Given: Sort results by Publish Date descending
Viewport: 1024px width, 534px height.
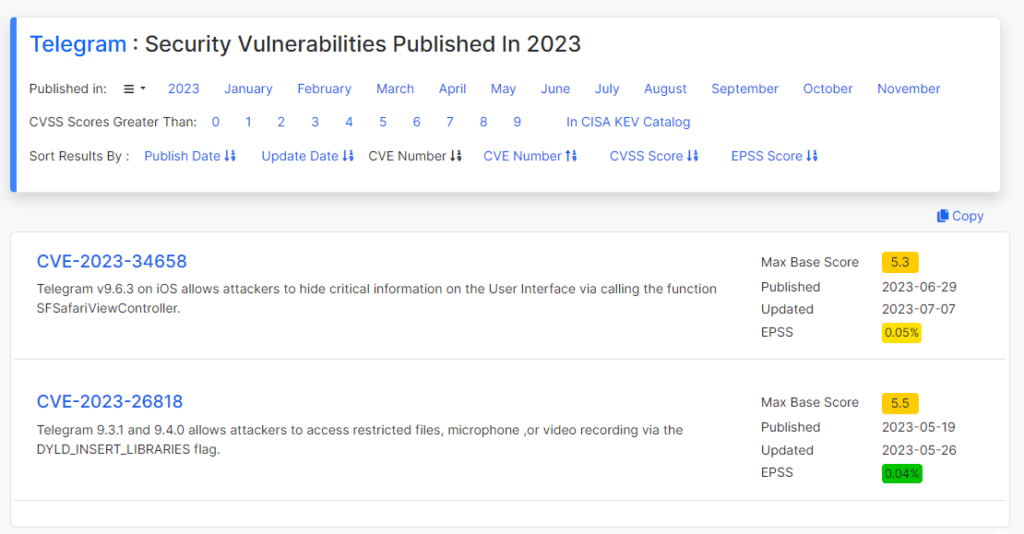Looking at the screenshot, I should tap(190, 156).
